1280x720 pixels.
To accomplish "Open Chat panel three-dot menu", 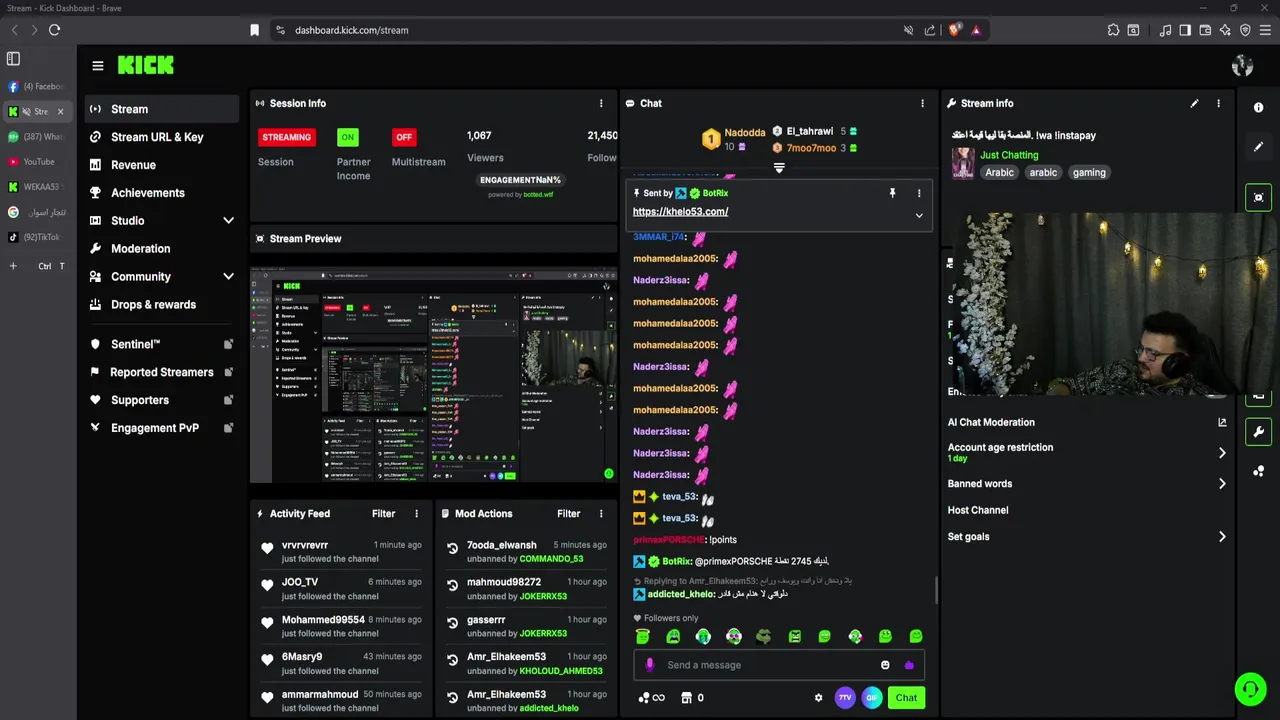I will point(922,103).
